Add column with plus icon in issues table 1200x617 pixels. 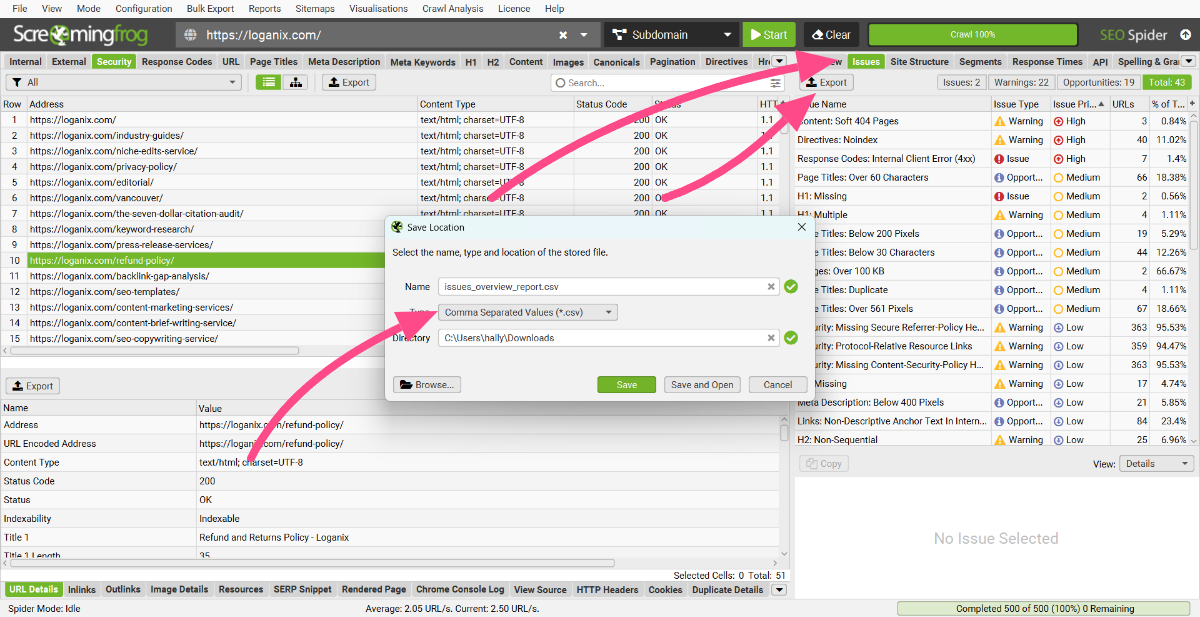pos(1190,104)
